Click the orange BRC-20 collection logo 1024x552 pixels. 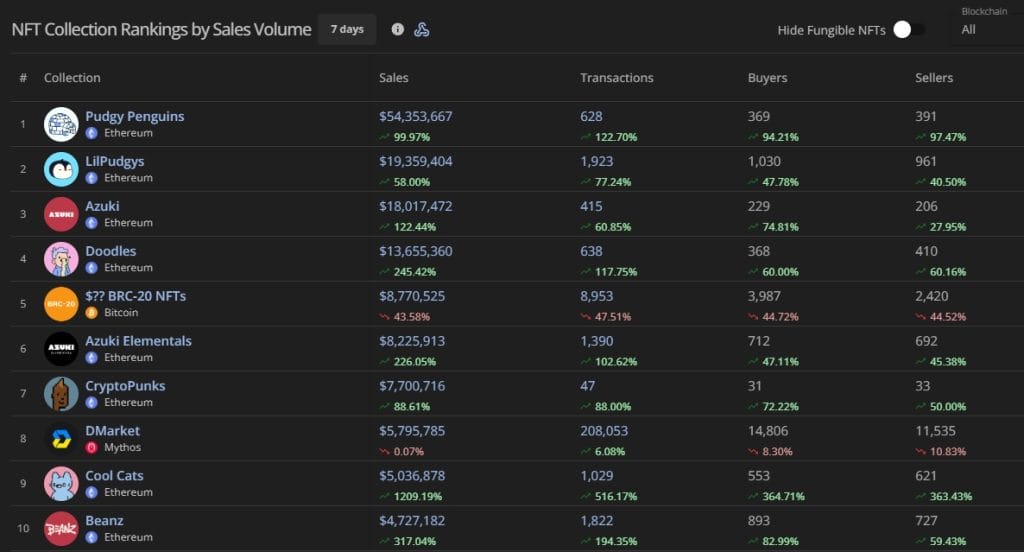pos(61,304)
